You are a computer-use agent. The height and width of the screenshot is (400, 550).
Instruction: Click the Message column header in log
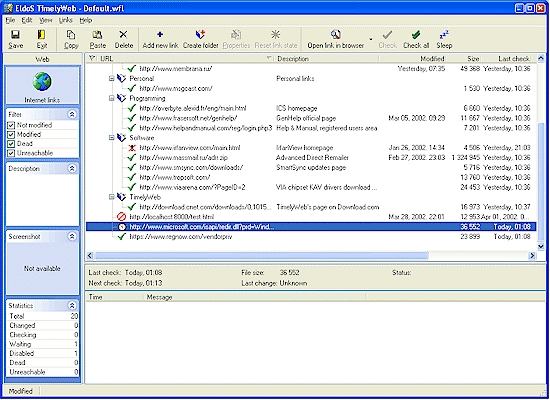click(255, 297)
